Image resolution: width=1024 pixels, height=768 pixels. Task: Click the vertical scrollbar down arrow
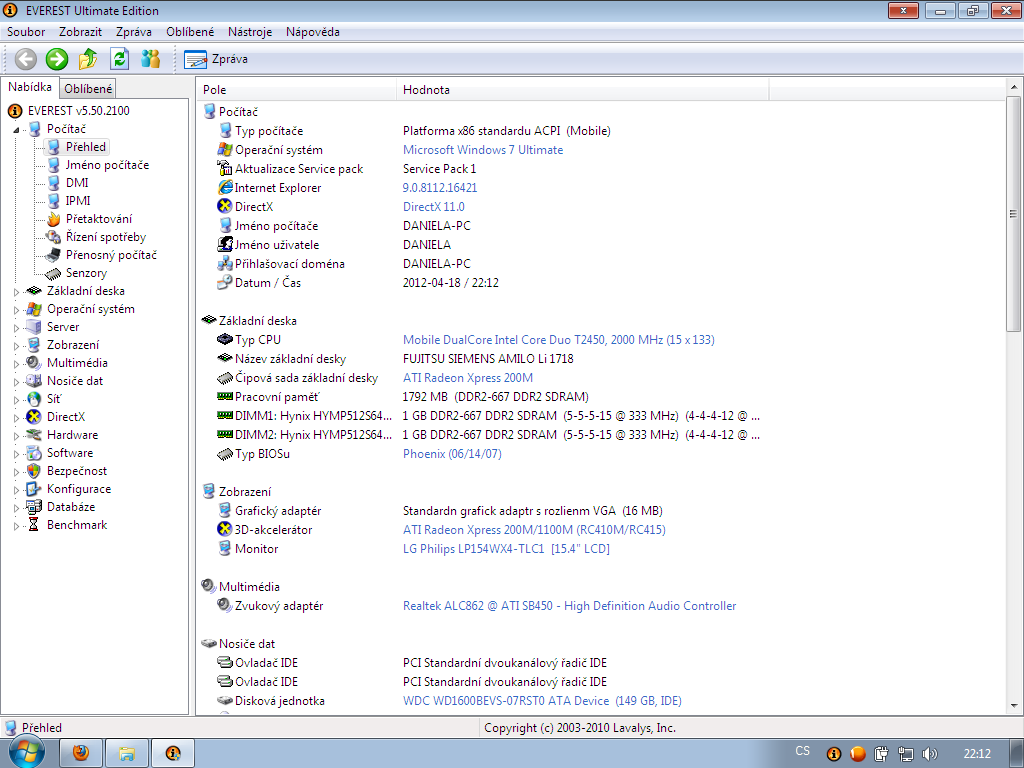(1014, 706)
